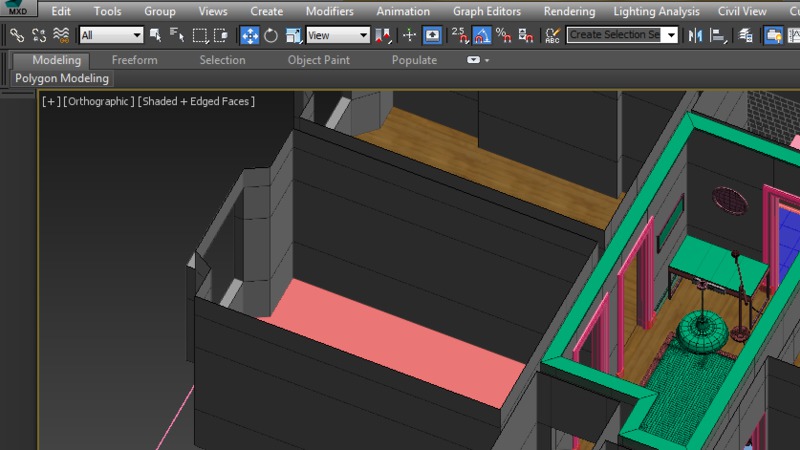Click the [Orthographic] viewport label
The width and height of the screenshot is (800, 450).
(99, 102)
